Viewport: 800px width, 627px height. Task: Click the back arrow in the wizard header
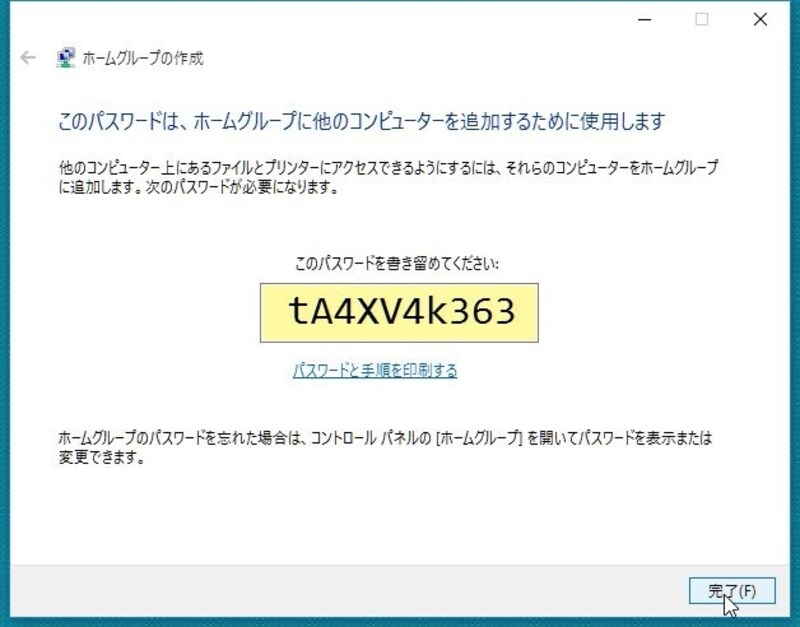tap(28, 58)
